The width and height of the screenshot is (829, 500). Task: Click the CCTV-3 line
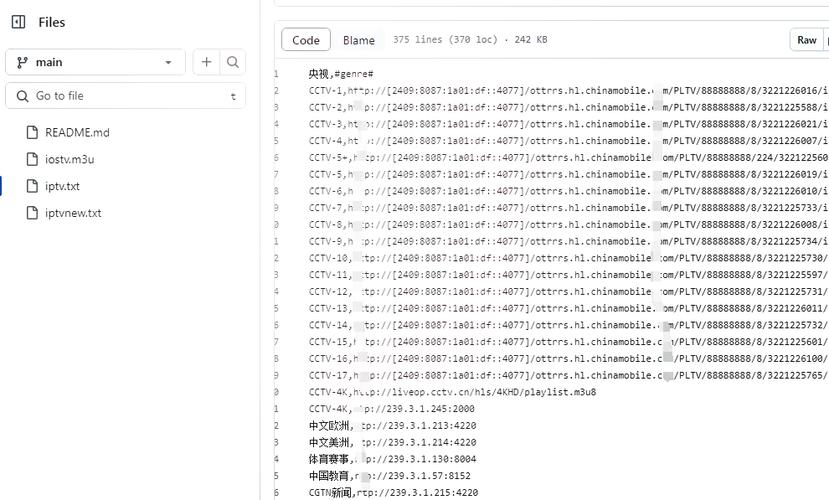click(569, 124)
